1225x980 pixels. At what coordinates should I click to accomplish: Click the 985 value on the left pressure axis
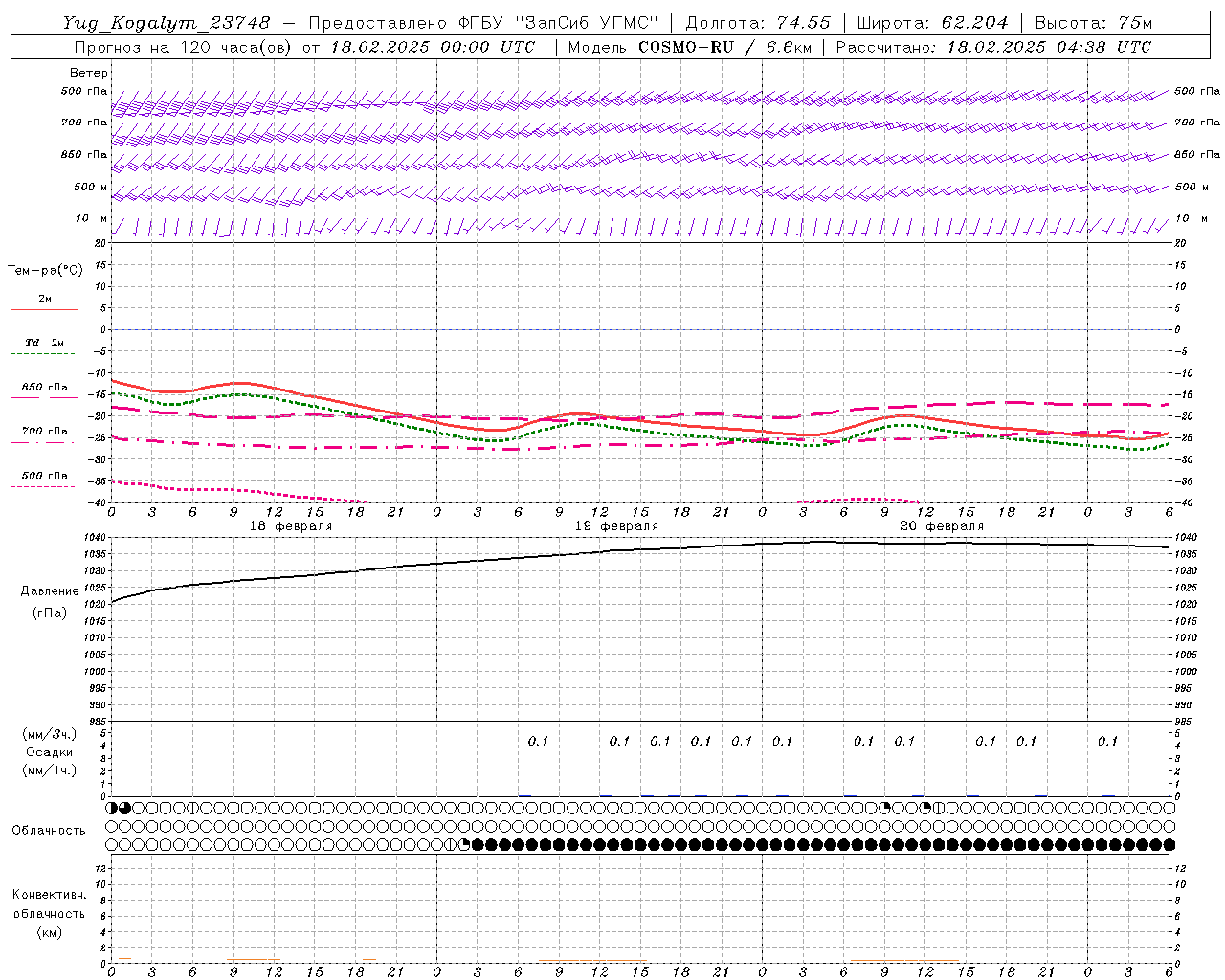[100, 723]
